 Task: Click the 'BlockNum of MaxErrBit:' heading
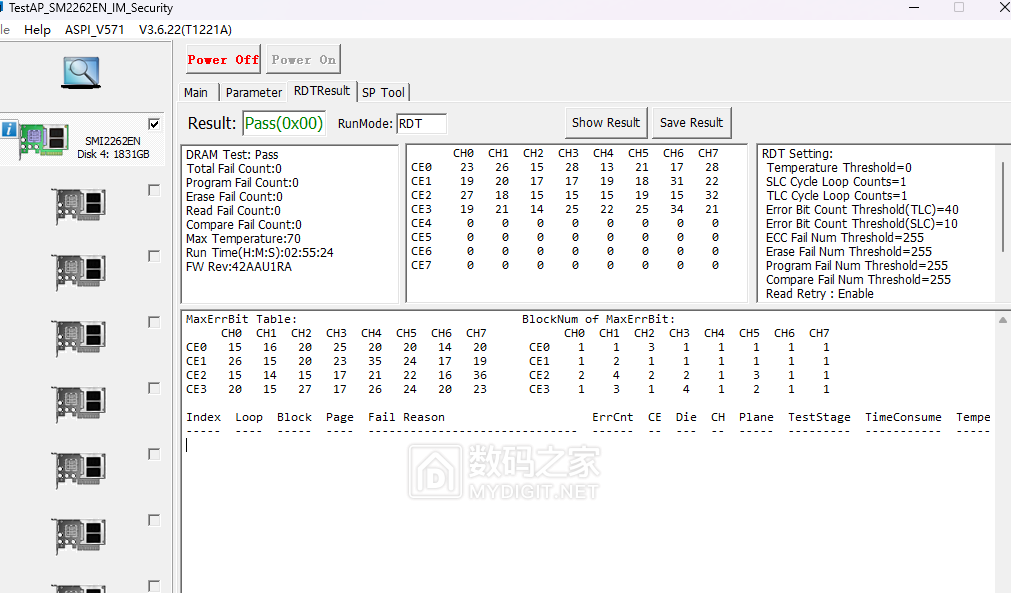[598, 319]
